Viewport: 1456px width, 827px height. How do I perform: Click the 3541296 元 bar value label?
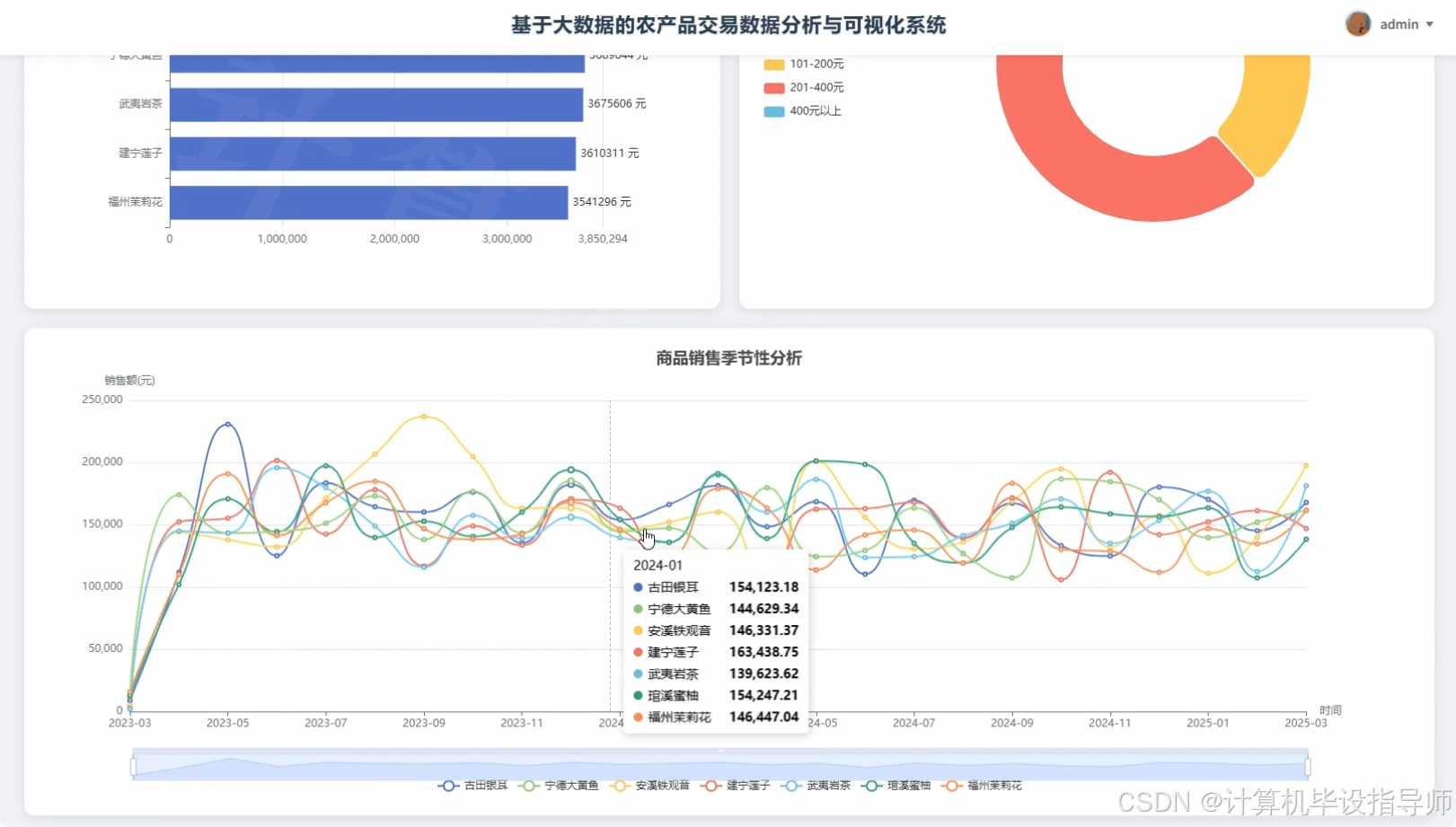click(602, 202)
